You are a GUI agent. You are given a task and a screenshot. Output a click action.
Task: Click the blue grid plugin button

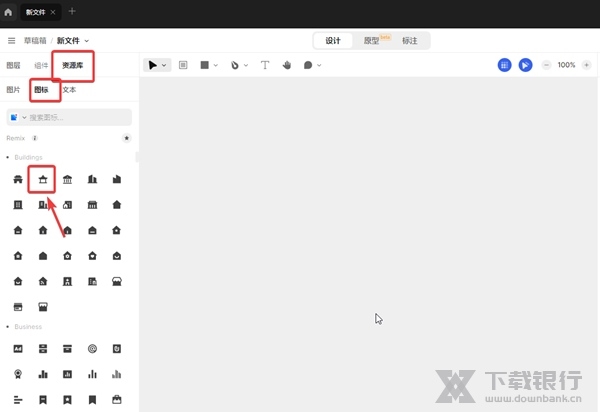coord(505,65)
